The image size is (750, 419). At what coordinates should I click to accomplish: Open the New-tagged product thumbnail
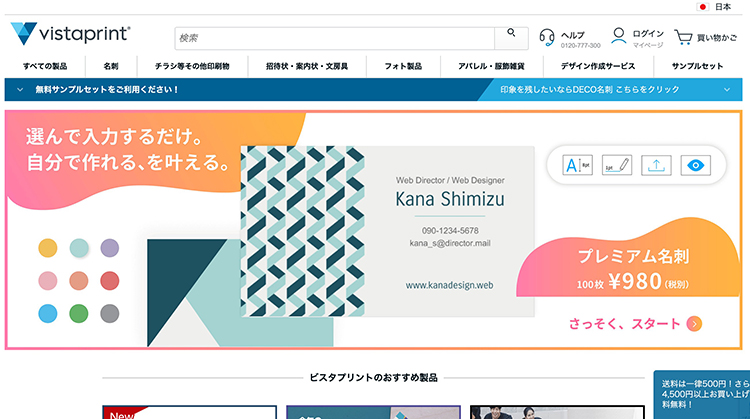[189, 412]
